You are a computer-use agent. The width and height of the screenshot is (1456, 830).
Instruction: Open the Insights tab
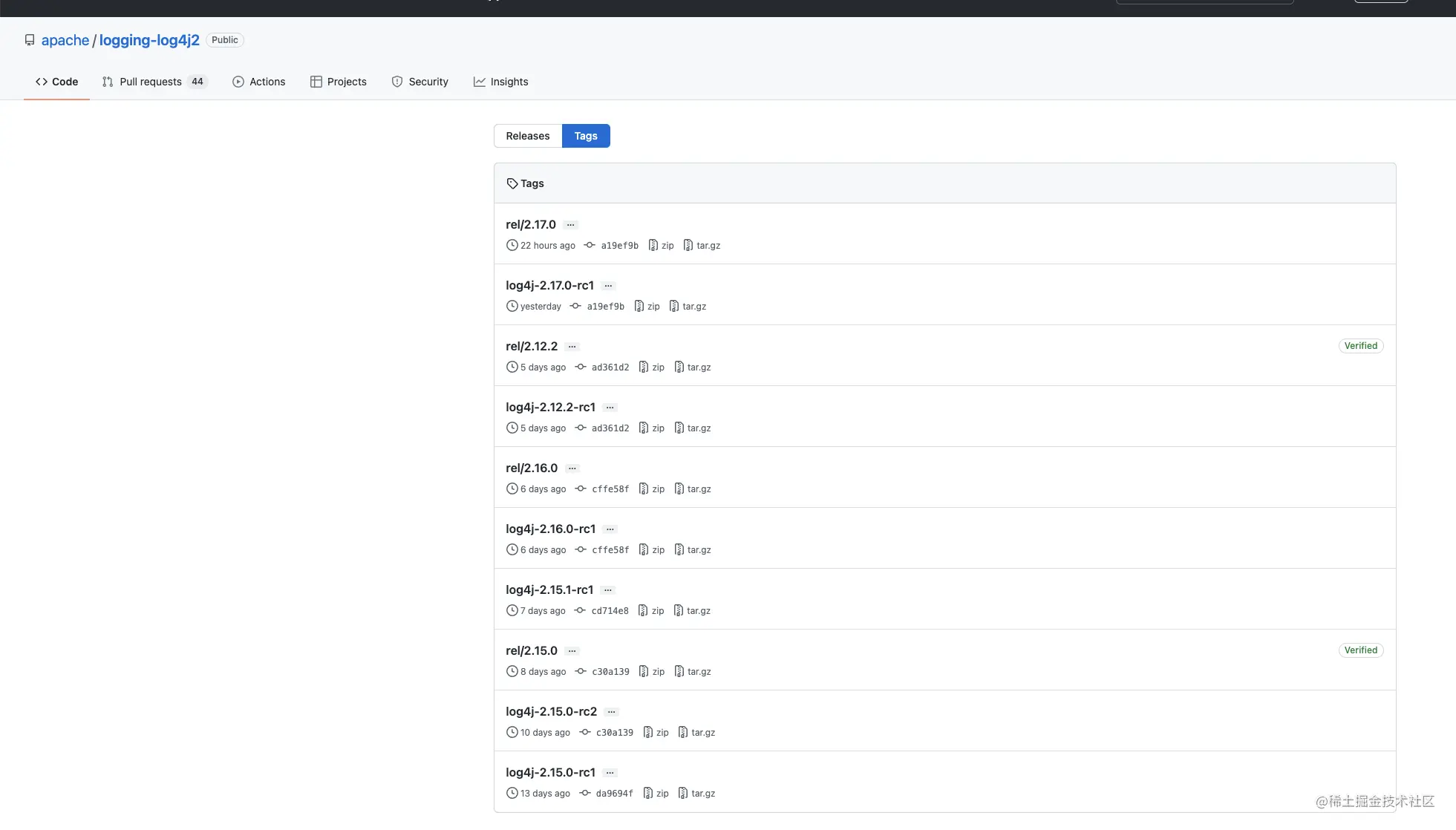click(501, 82)
